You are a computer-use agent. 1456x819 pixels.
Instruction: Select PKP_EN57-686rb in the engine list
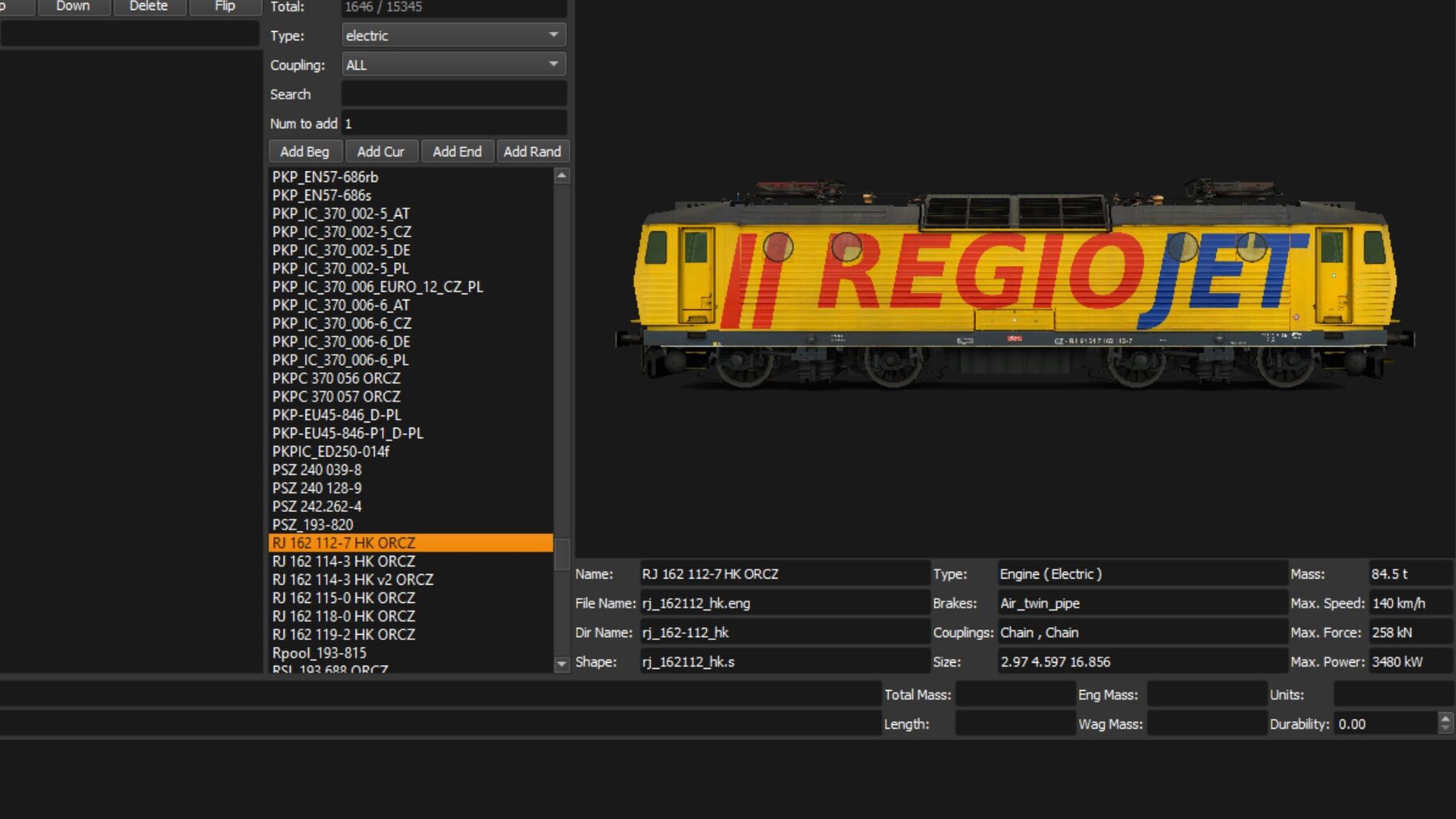(325, 177)
